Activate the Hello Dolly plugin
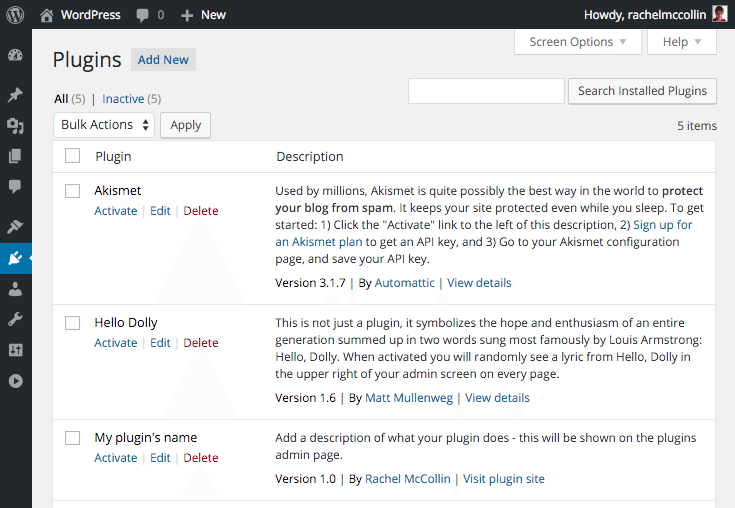 click(115, 343)
